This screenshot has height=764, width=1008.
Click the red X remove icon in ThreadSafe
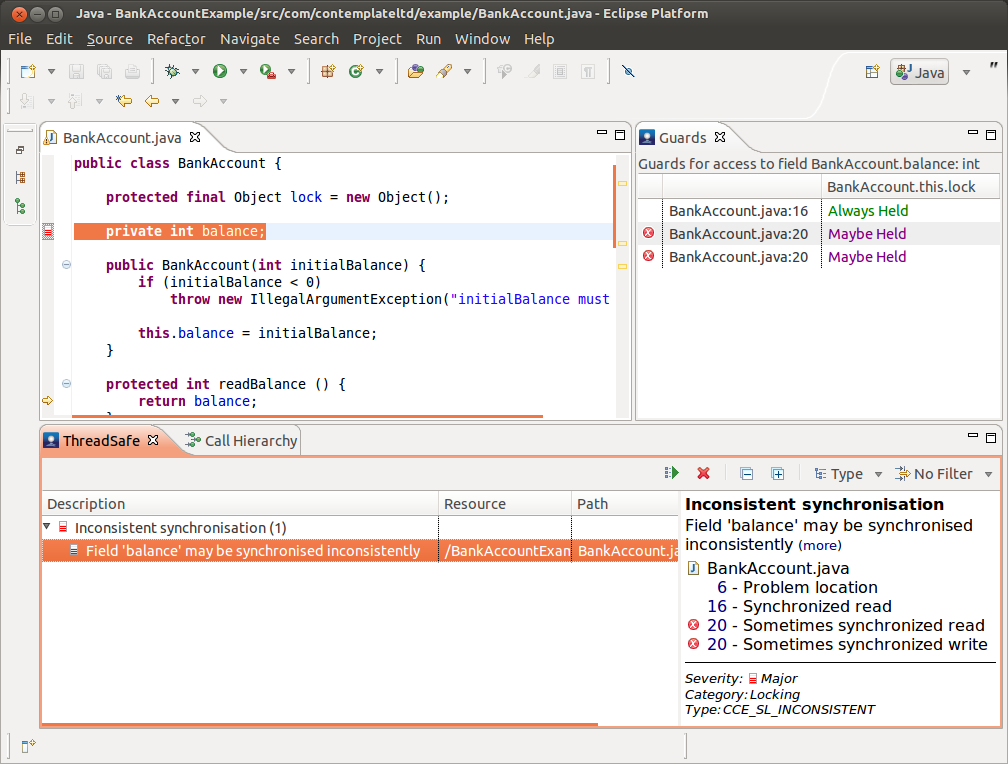(x=703, y=473)
